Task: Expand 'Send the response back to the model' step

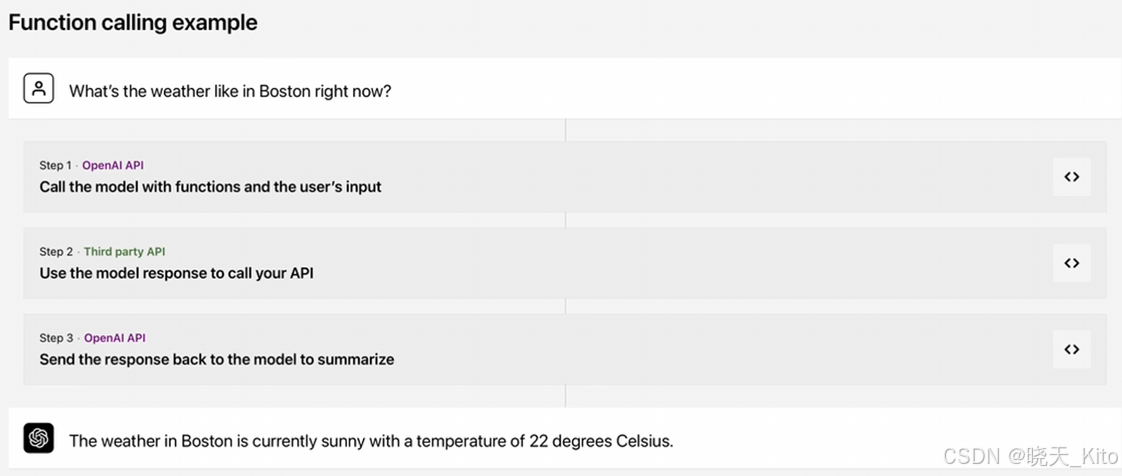Action: tap(216, 359)
